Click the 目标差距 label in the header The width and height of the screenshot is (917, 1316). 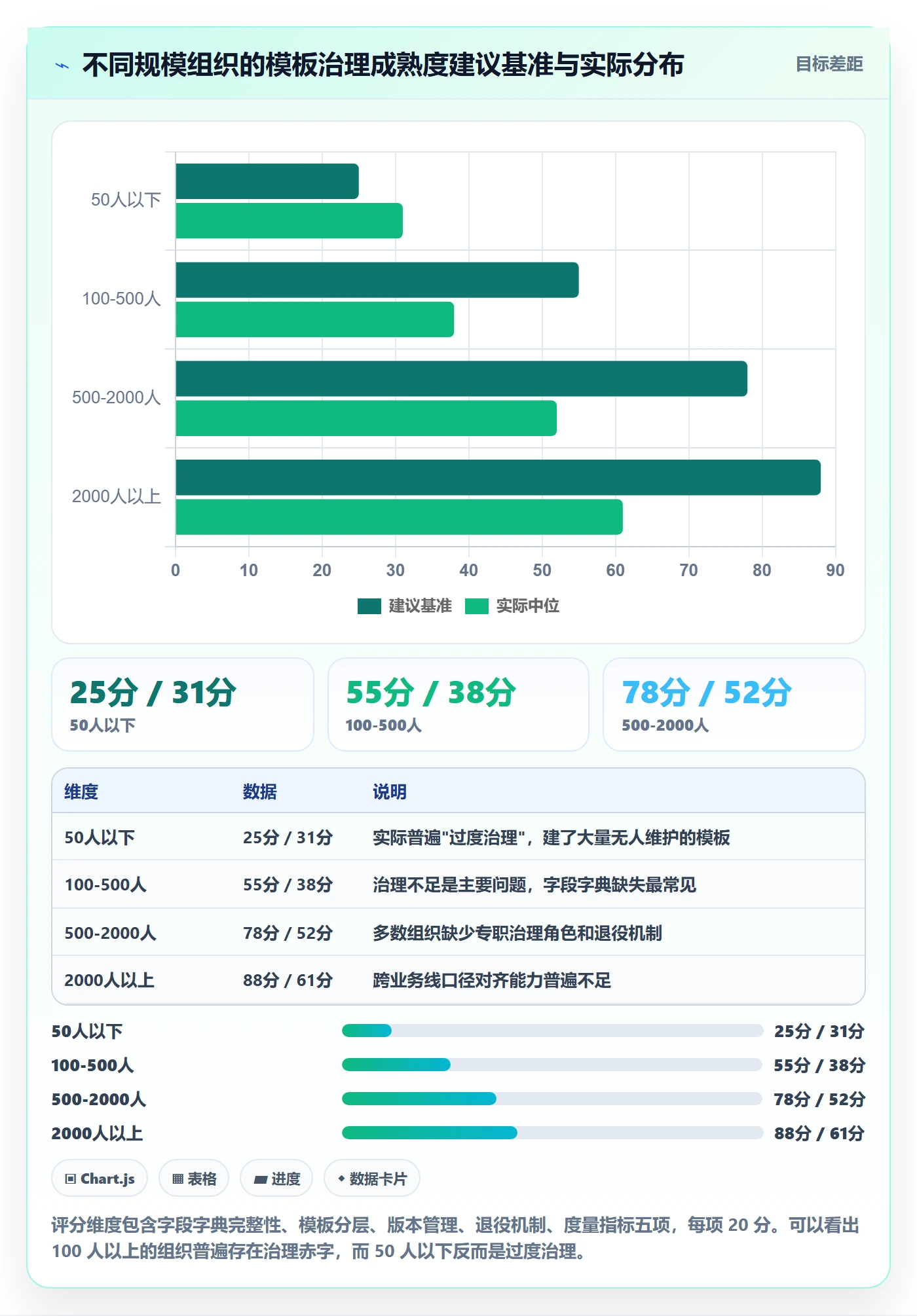pyautogui.click(x=829, y=64)
